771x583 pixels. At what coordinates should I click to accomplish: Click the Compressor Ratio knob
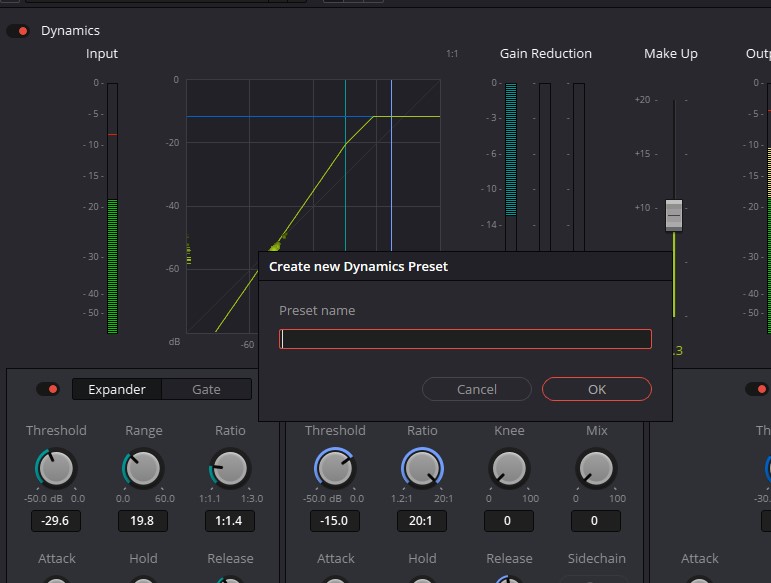422,468
